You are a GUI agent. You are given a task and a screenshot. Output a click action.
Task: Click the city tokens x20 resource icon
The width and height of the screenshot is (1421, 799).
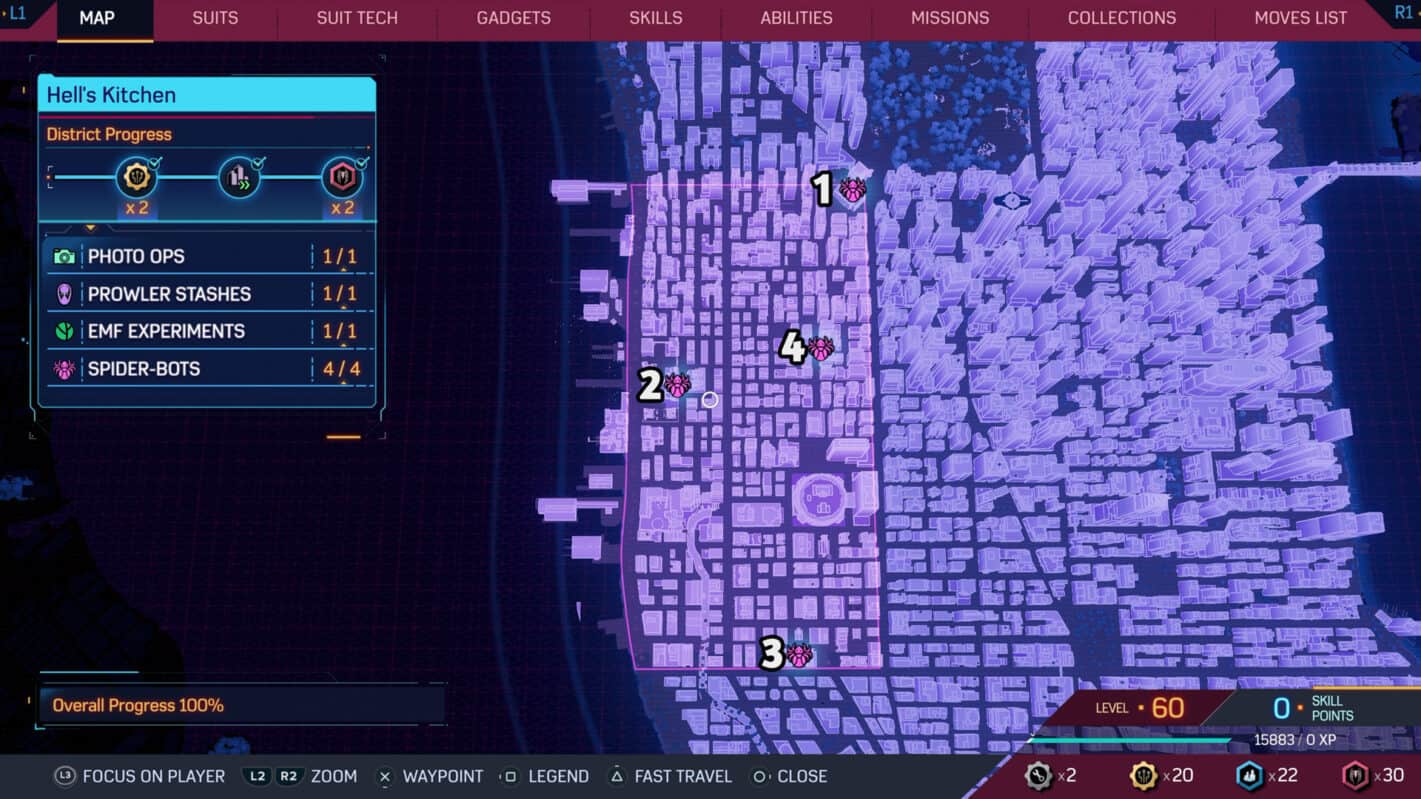point(1144,775)
